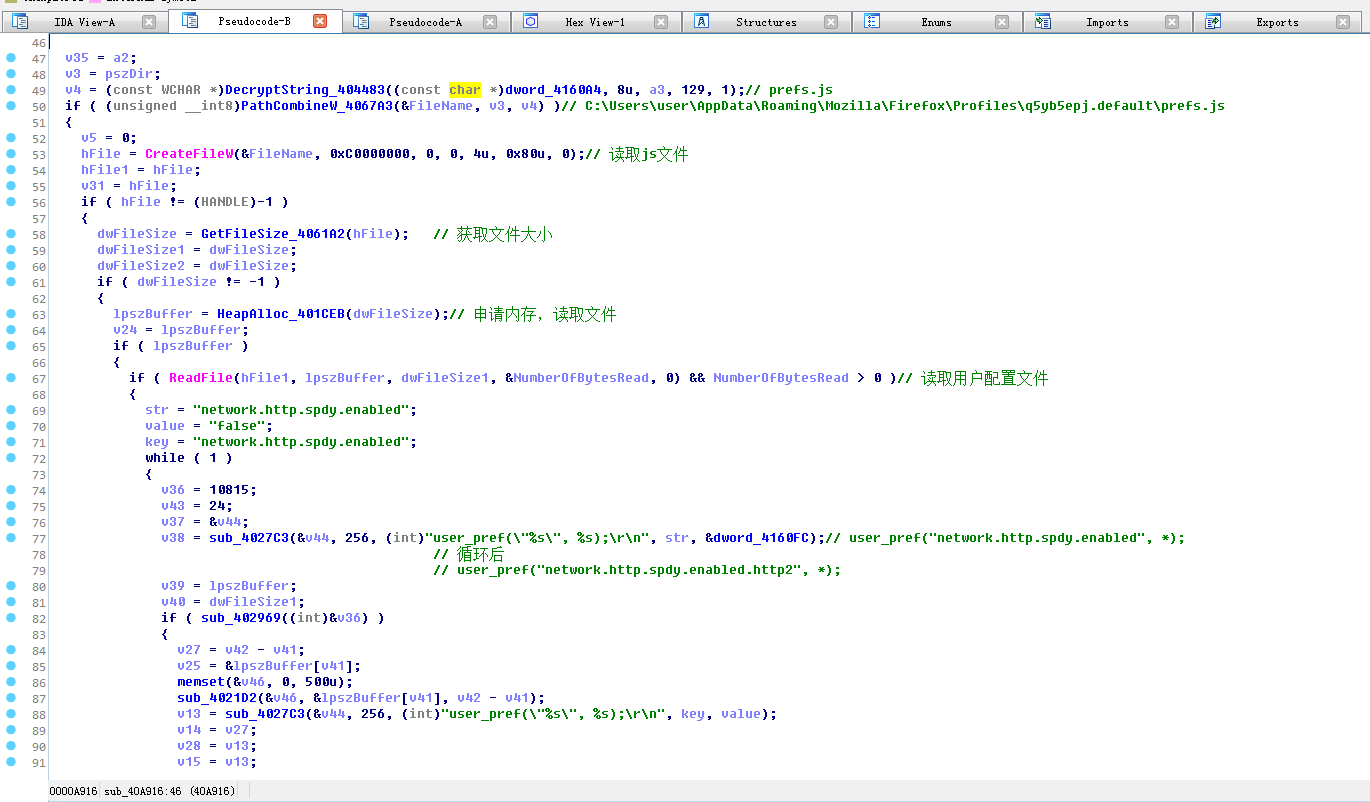This screenshot has height=802, width=1370.
Task: Switch to the Hex View-1 tab
Action: (595, 22)
